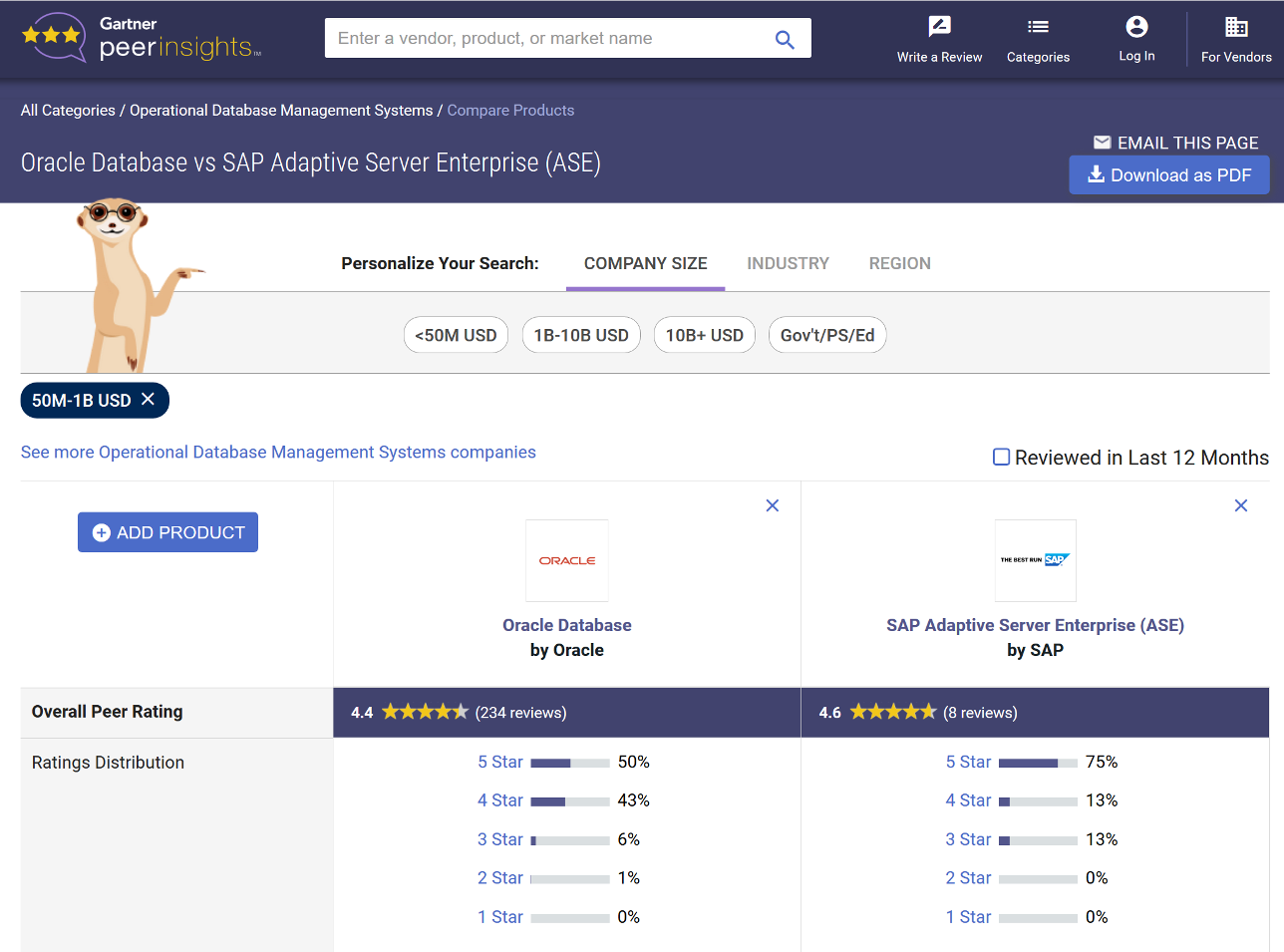Click the Compare Products breadcrumb
This screenshot has width=1284, height=952.
pos(510,111)
